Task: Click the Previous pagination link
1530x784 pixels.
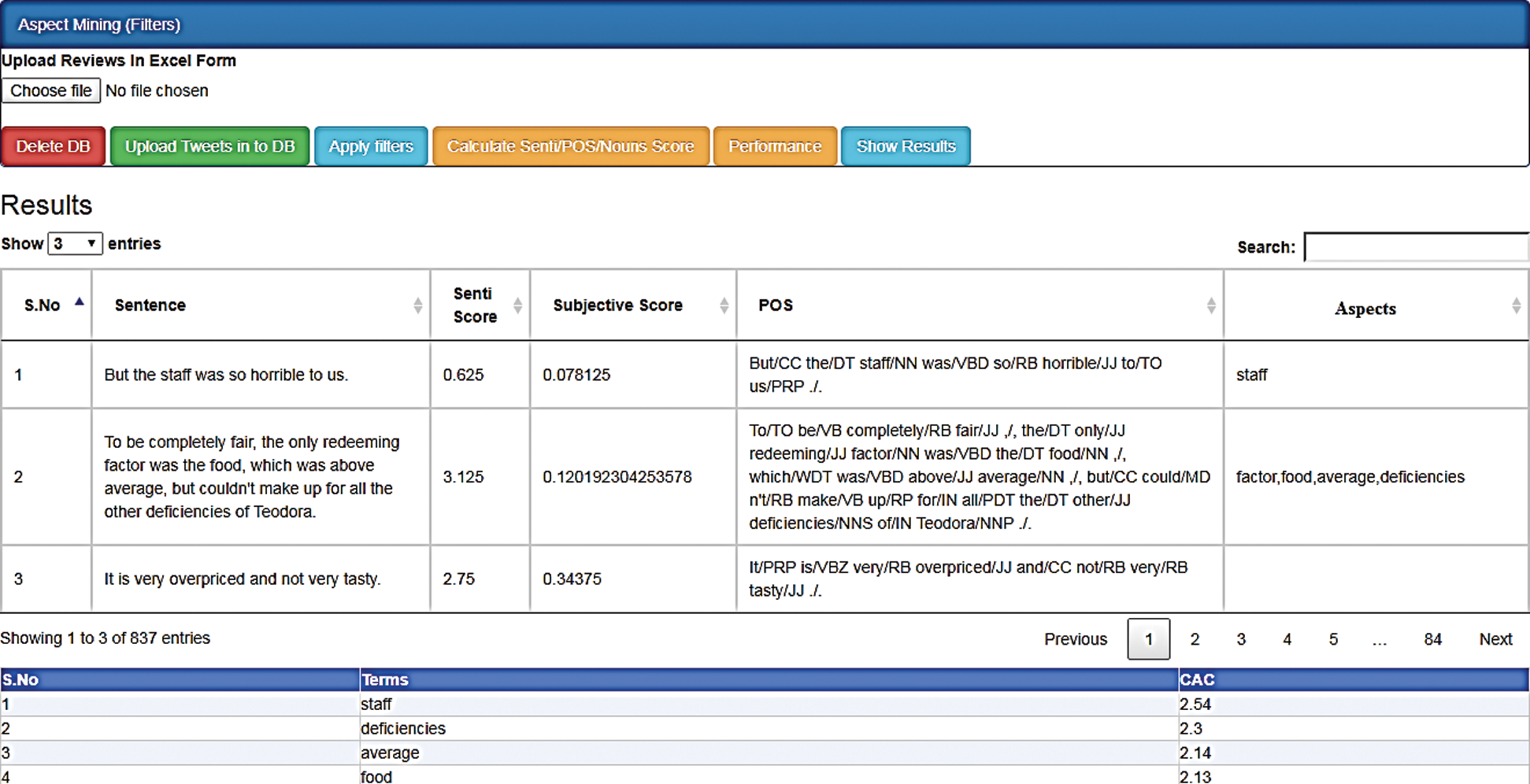Action: (1075, 639)
